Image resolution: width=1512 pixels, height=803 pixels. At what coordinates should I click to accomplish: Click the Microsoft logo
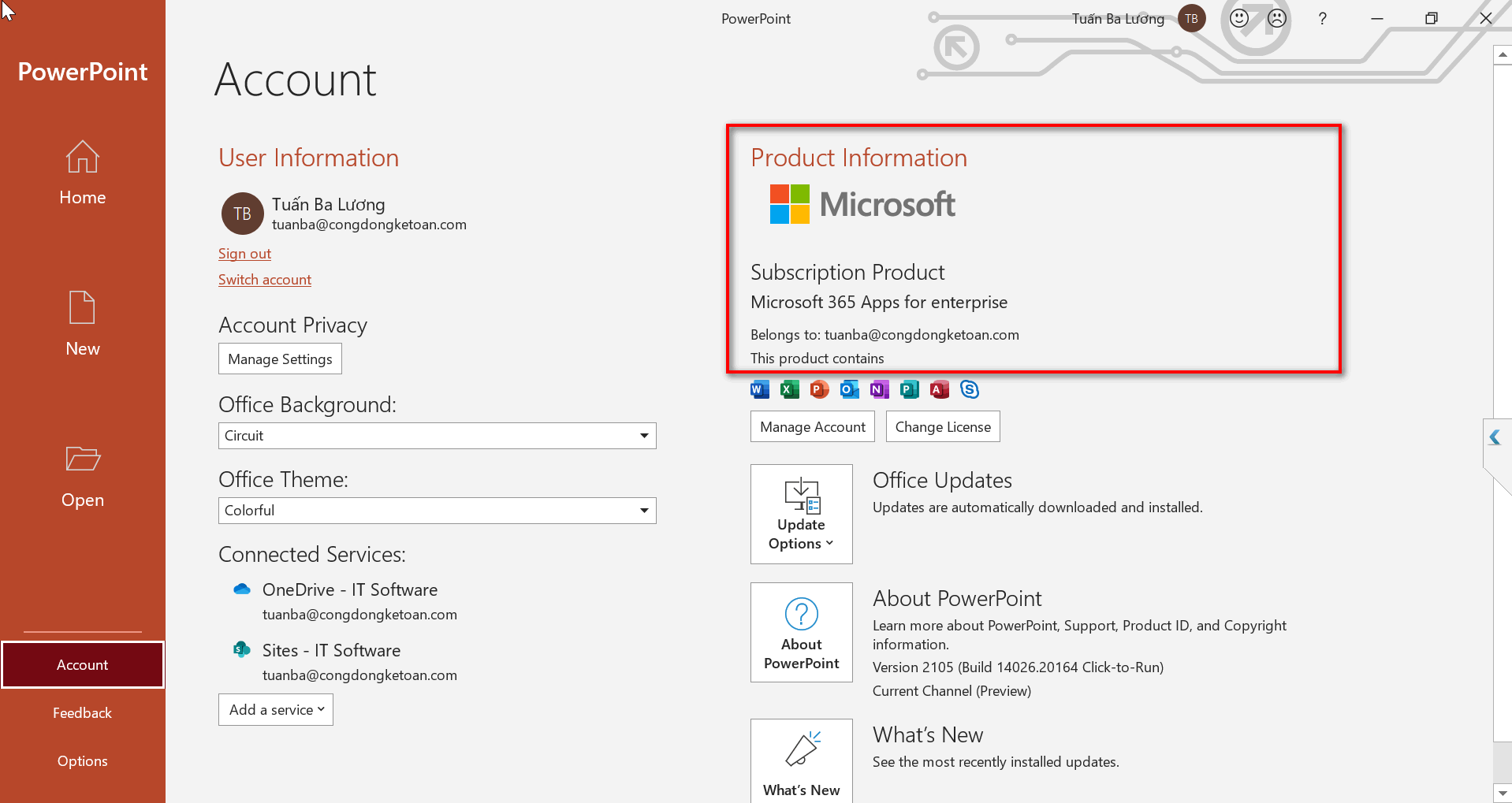pos(862,204)
